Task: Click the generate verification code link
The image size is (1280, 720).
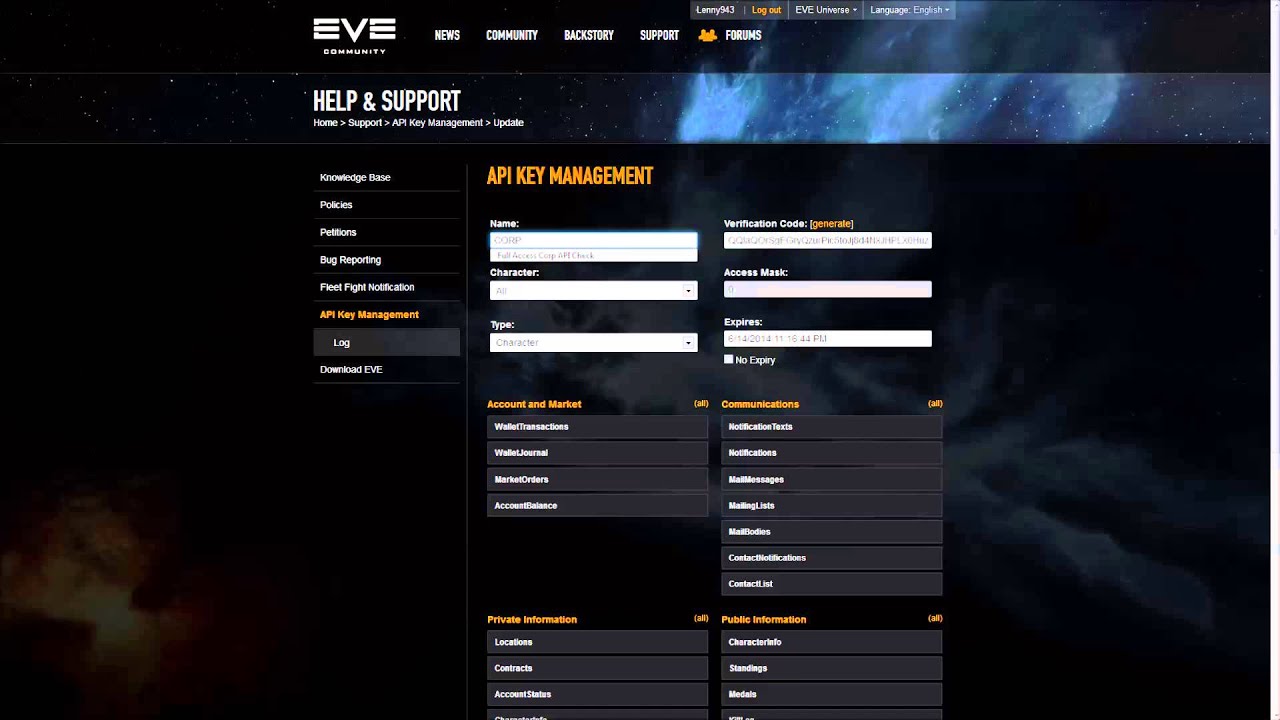Action: (x=831, y=224)
